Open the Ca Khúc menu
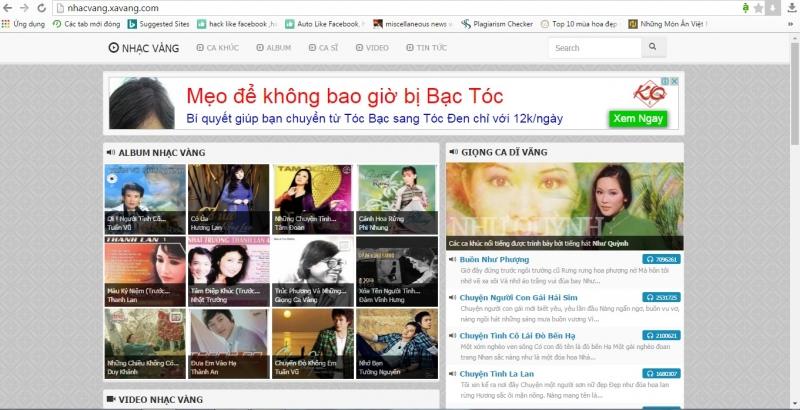This screenshot has height=410, width=800. coord(219,47)
